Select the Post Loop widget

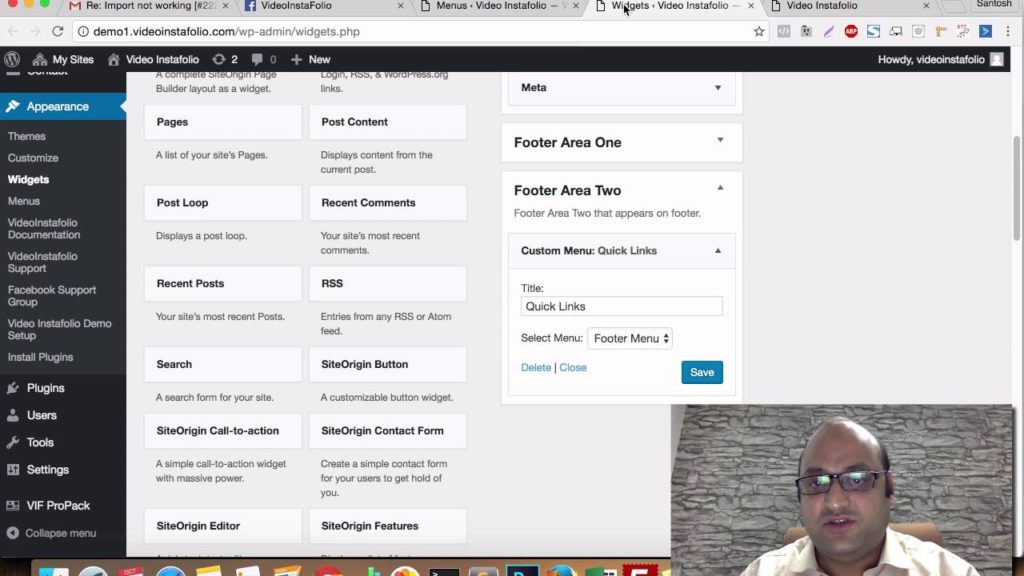click(x=223, y=203)
